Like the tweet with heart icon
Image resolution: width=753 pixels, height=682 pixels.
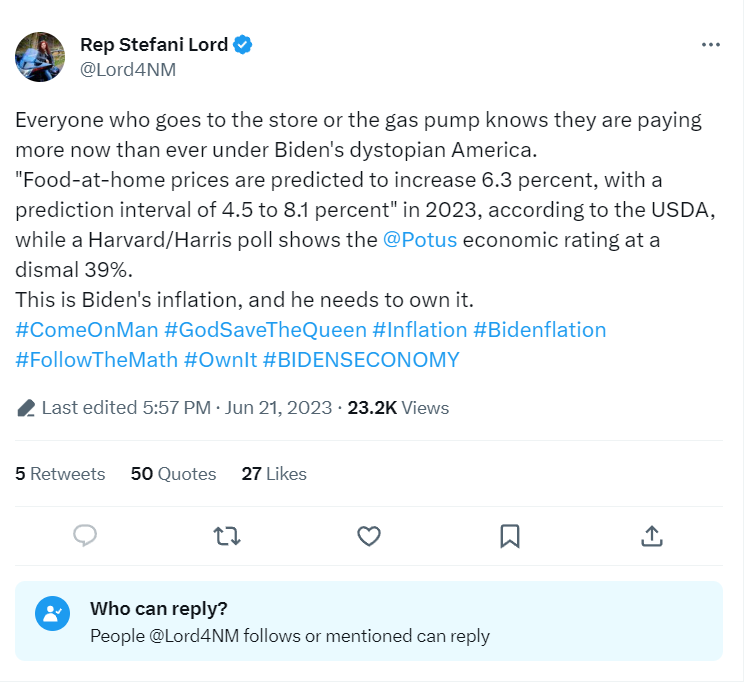(x=369, y=536)
